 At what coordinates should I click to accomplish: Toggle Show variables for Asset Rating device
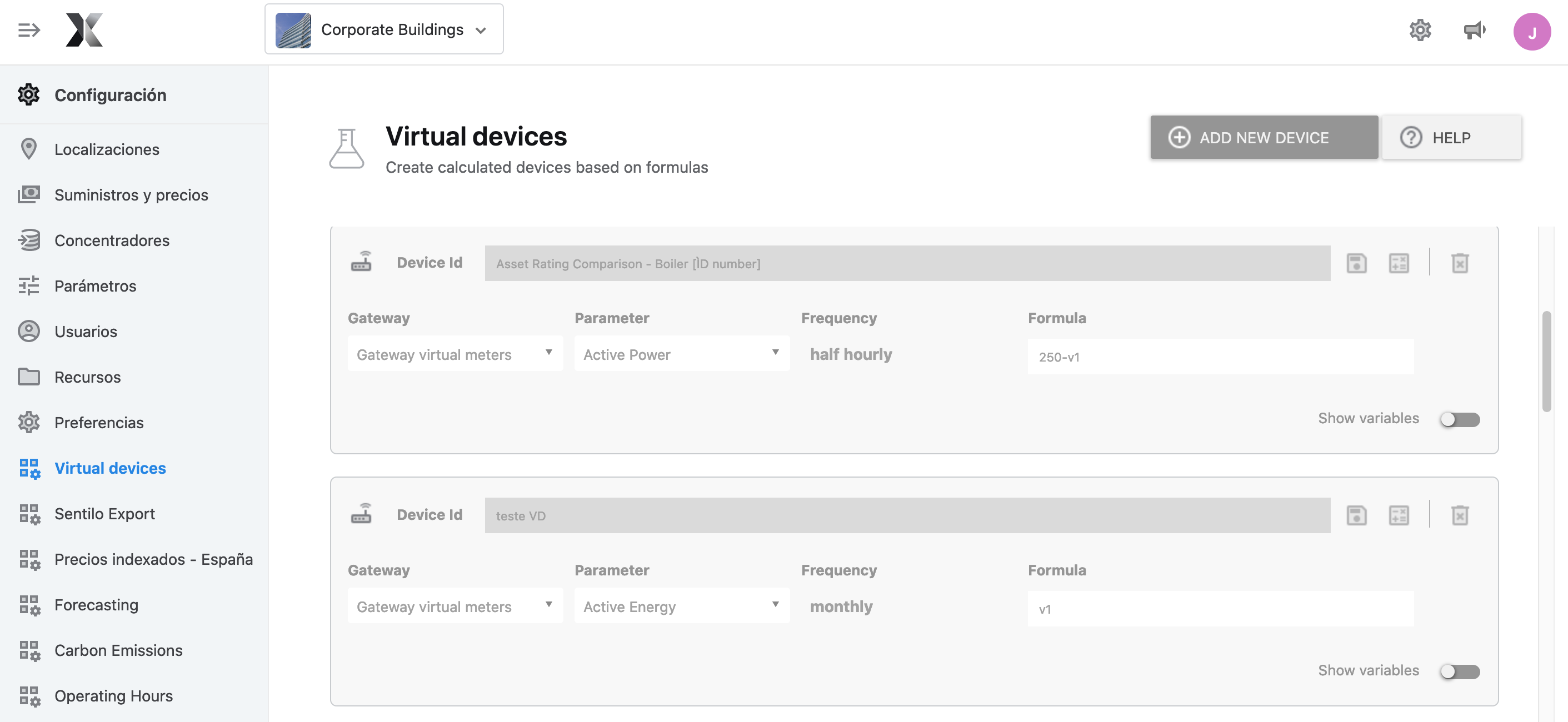tap(1460, 420)
